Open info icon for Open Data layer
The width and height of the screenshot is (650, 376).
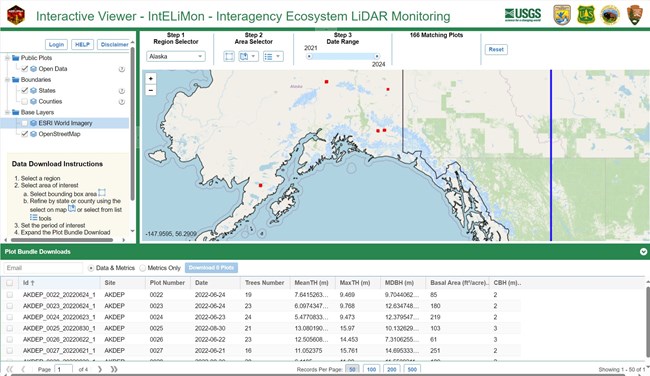[122, 69]
